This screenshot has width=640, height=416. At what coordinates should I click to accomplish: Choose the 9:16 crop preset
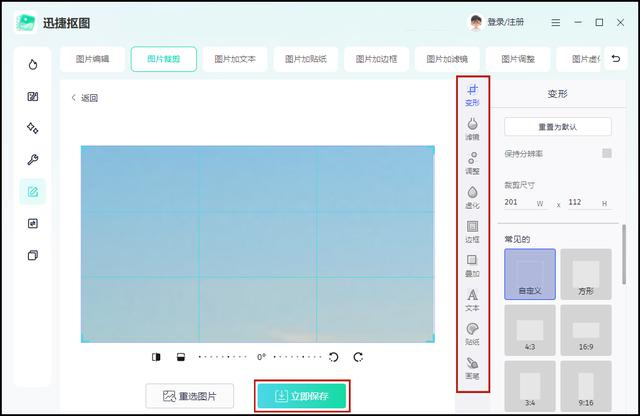[586, 386]
